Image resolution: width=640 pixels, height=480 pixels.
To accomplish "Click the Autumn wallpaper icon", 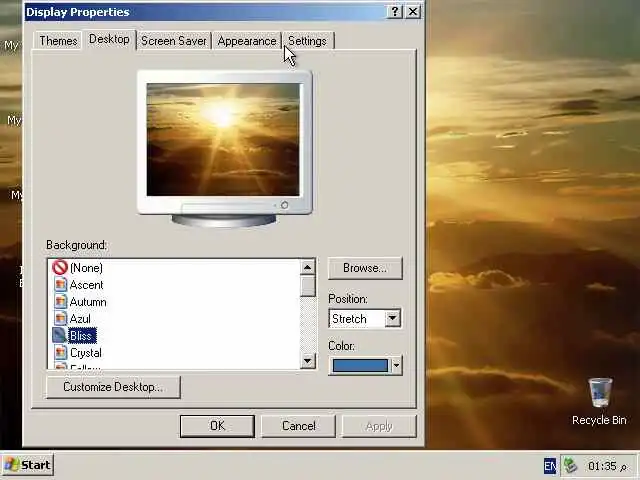I will tap(60, 302).
